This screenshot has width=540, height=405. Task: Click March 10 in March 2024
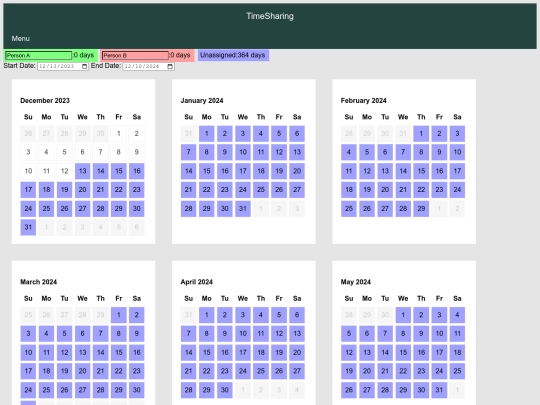click(x=28, y=353)
